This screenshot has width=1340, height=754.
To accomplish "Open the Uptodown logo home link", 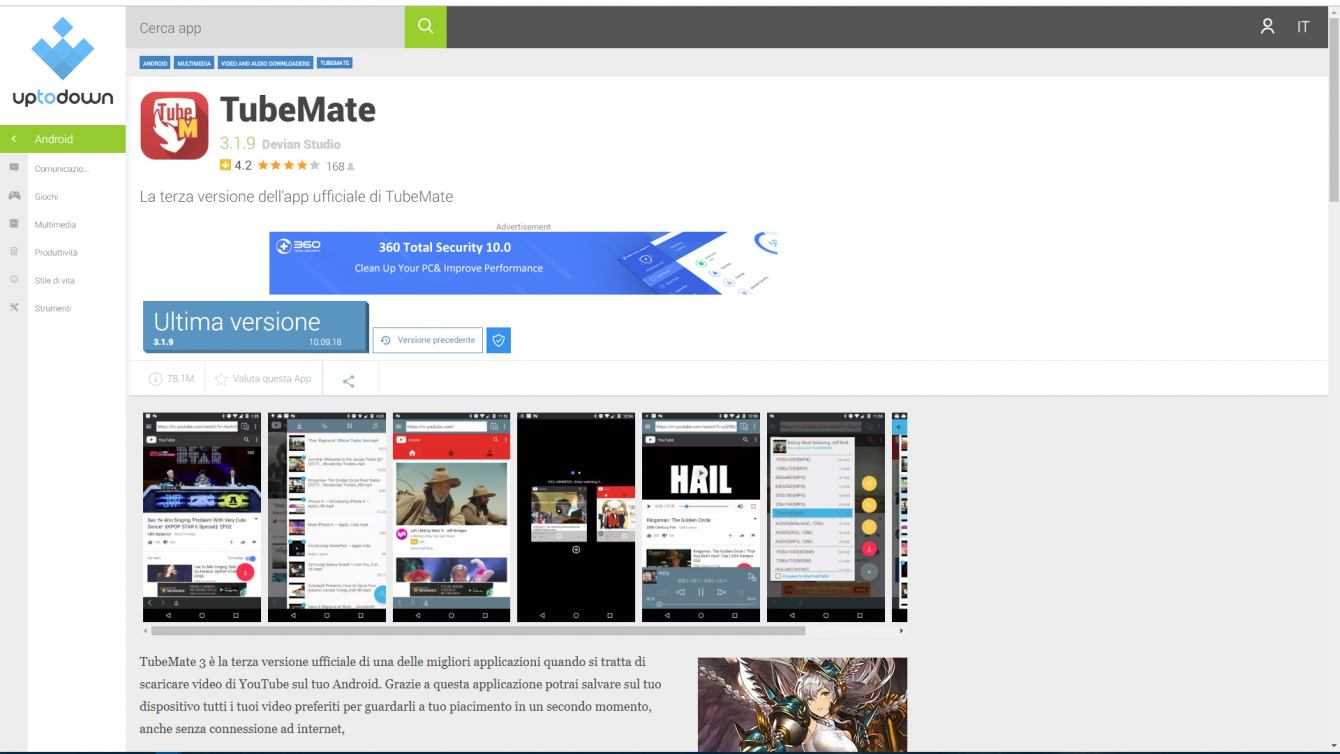I will 62,63.
